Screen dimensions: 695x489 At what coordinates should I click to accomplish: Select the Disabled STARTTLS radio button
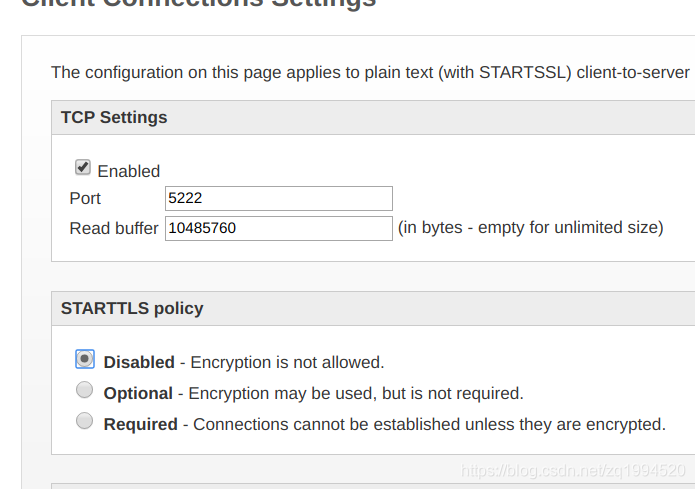click(85, 359)
